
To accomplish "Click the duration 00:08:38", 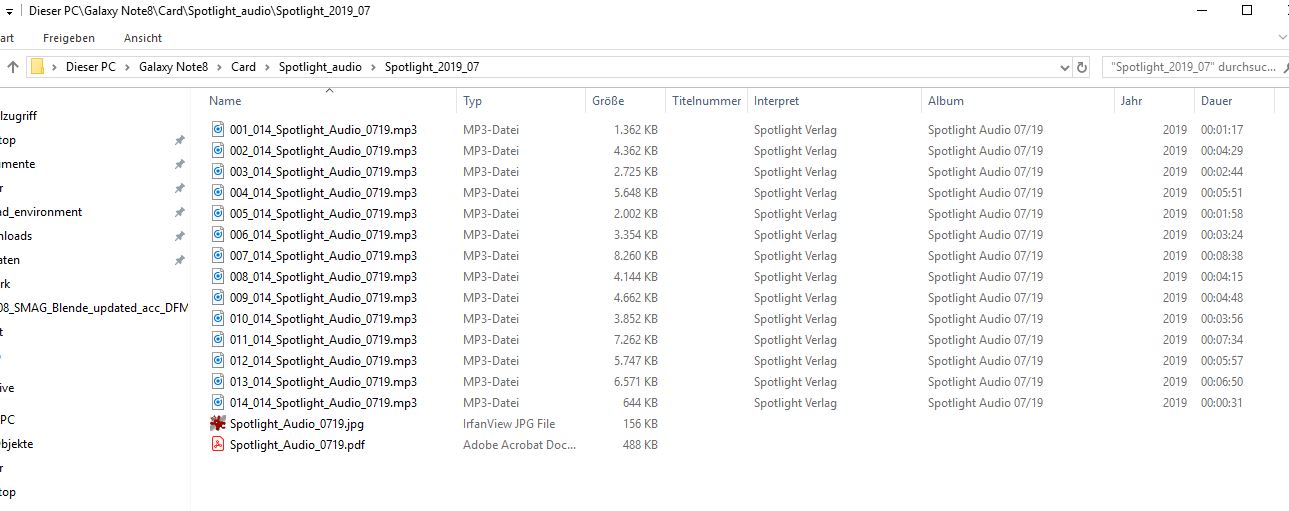I will coord(1221,256).
